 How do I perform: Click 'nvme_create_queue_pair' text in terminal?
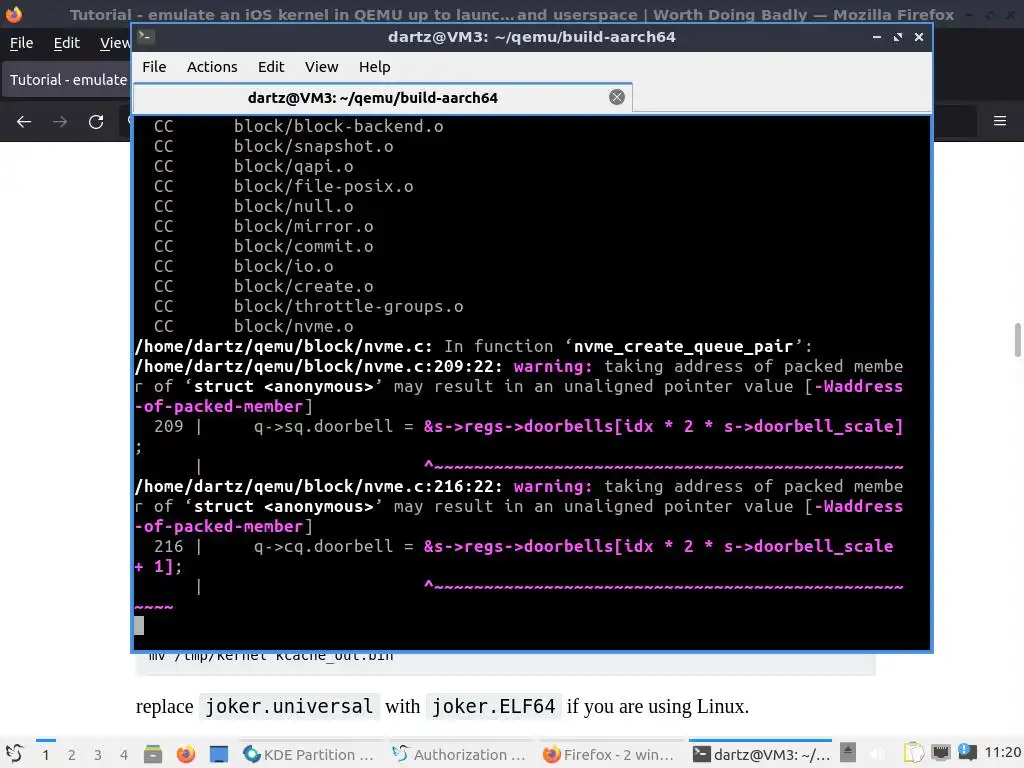[683, 347]
